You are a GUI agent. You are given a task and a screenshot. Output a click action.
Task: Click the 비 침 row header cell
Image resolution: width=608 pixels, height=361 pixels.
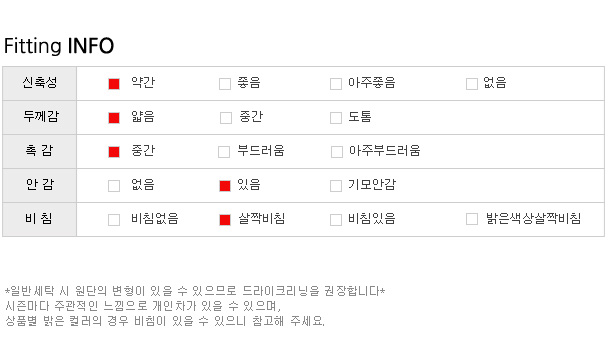click(40, 219)
